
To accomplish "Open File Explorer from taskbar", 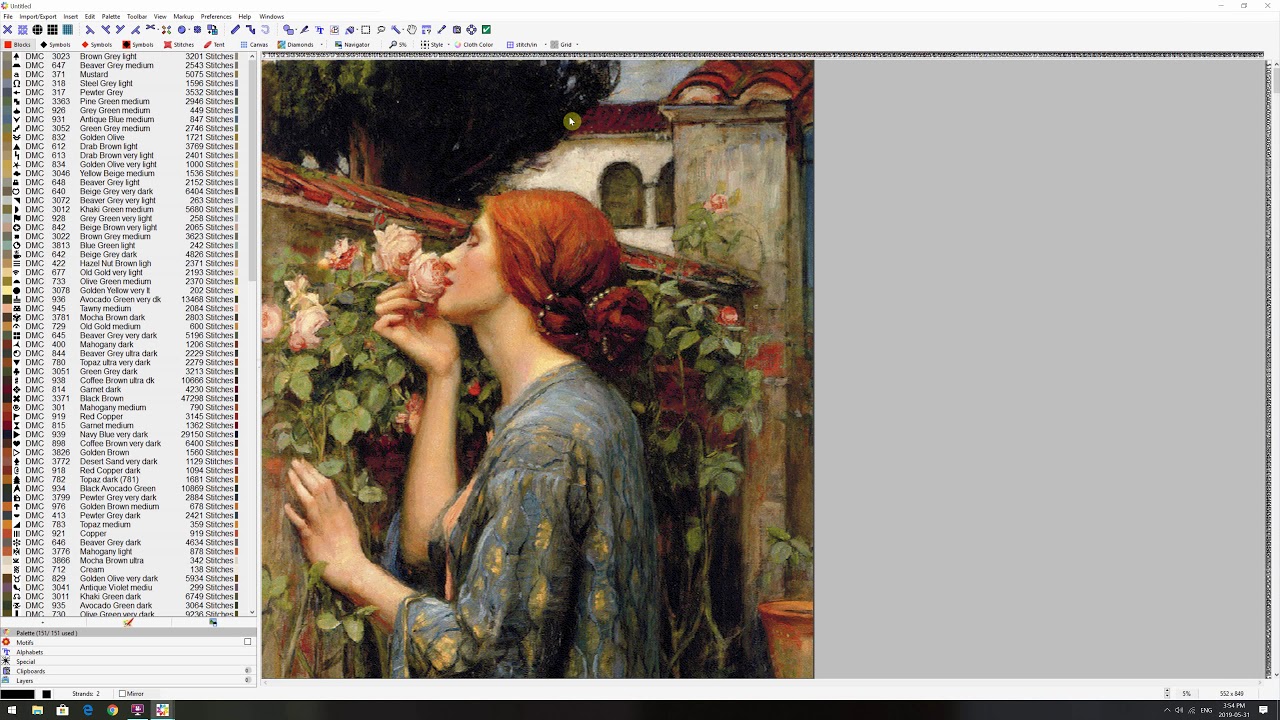I will pos(37,710).
